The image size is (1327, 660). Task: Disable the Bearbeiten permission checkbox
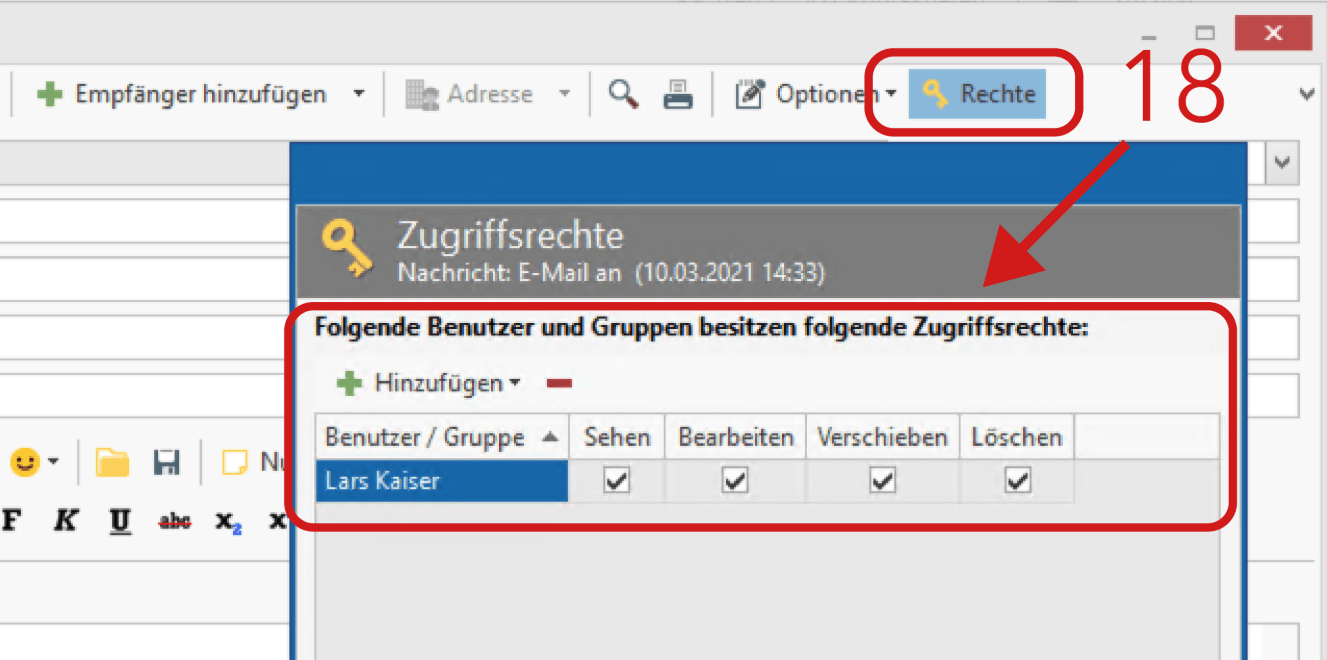735,481
